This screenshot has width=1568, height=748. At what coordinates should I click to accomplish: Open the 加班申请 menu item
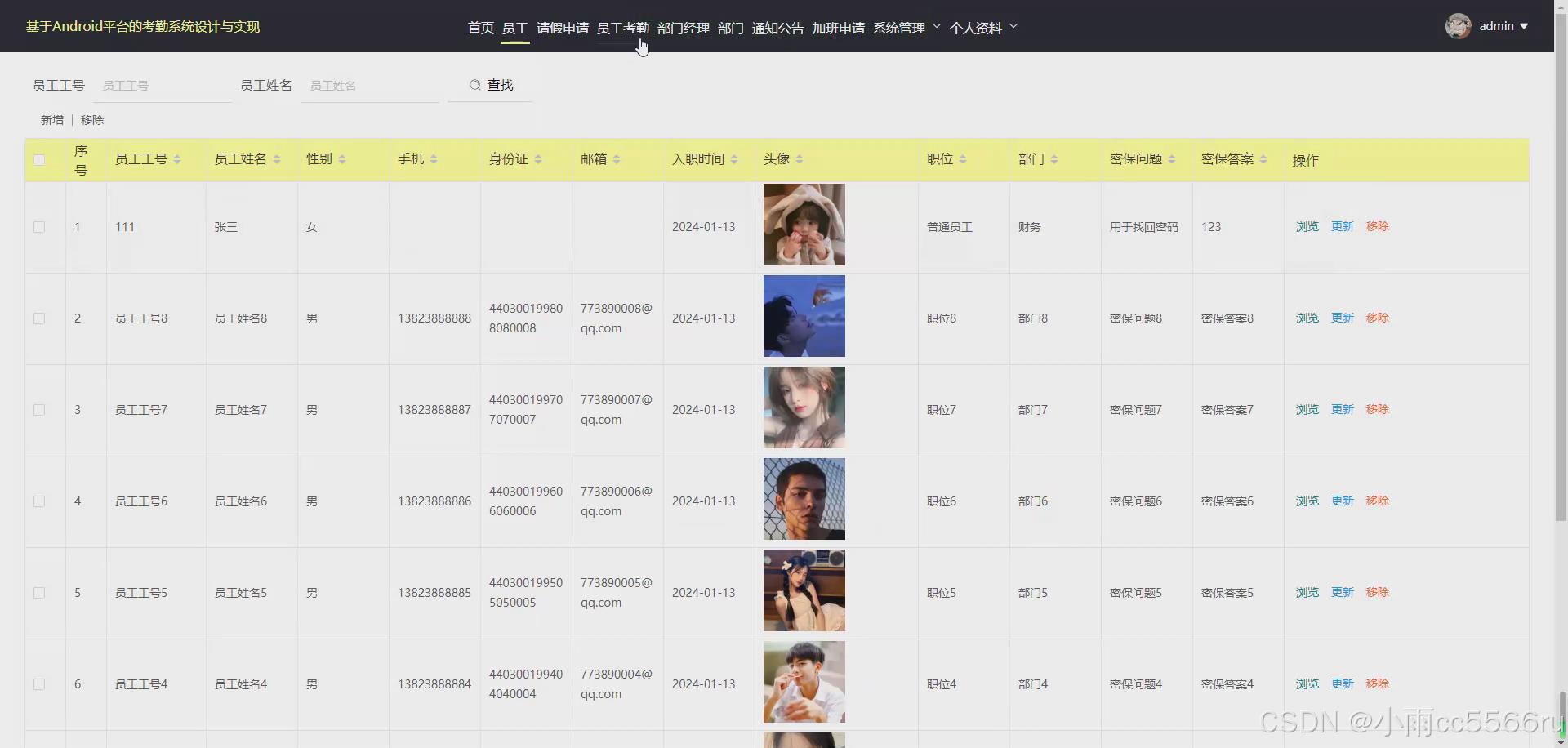[x=839, y=28]
